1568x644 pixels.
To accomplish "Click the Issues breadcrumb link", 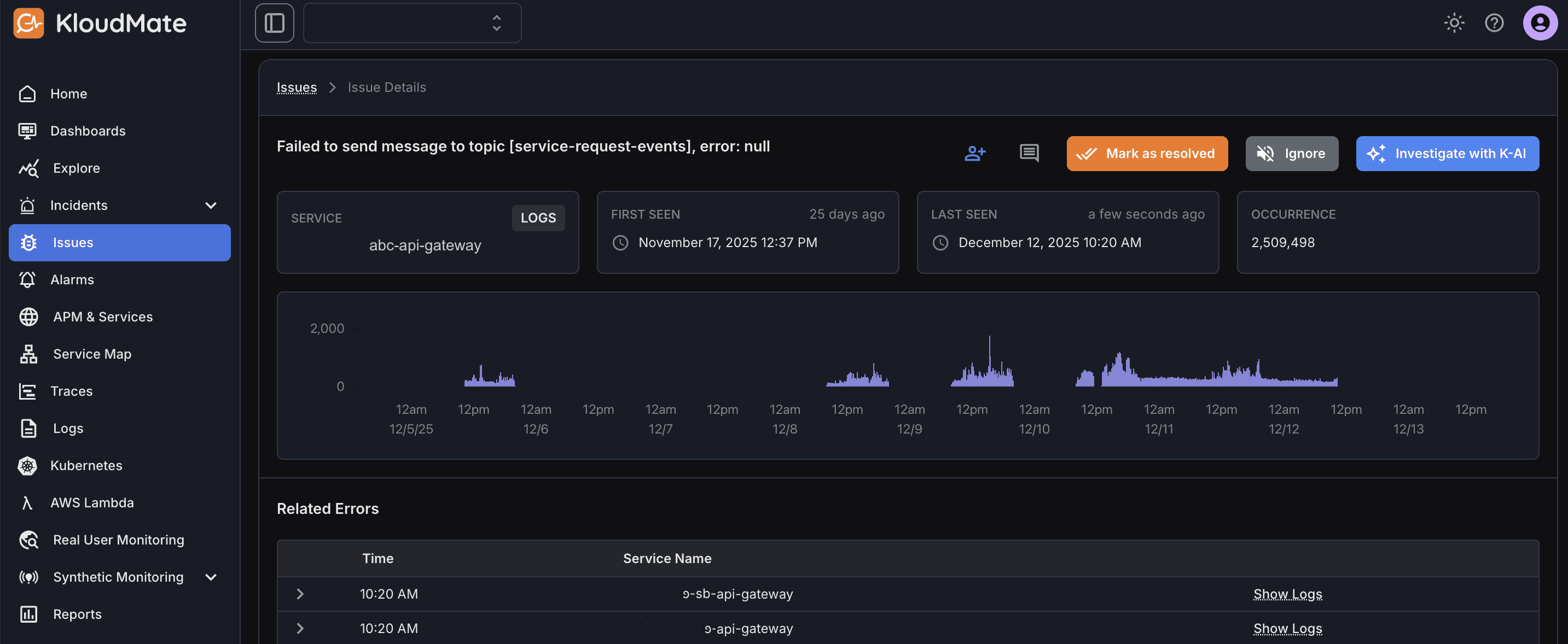I will 297,87.
